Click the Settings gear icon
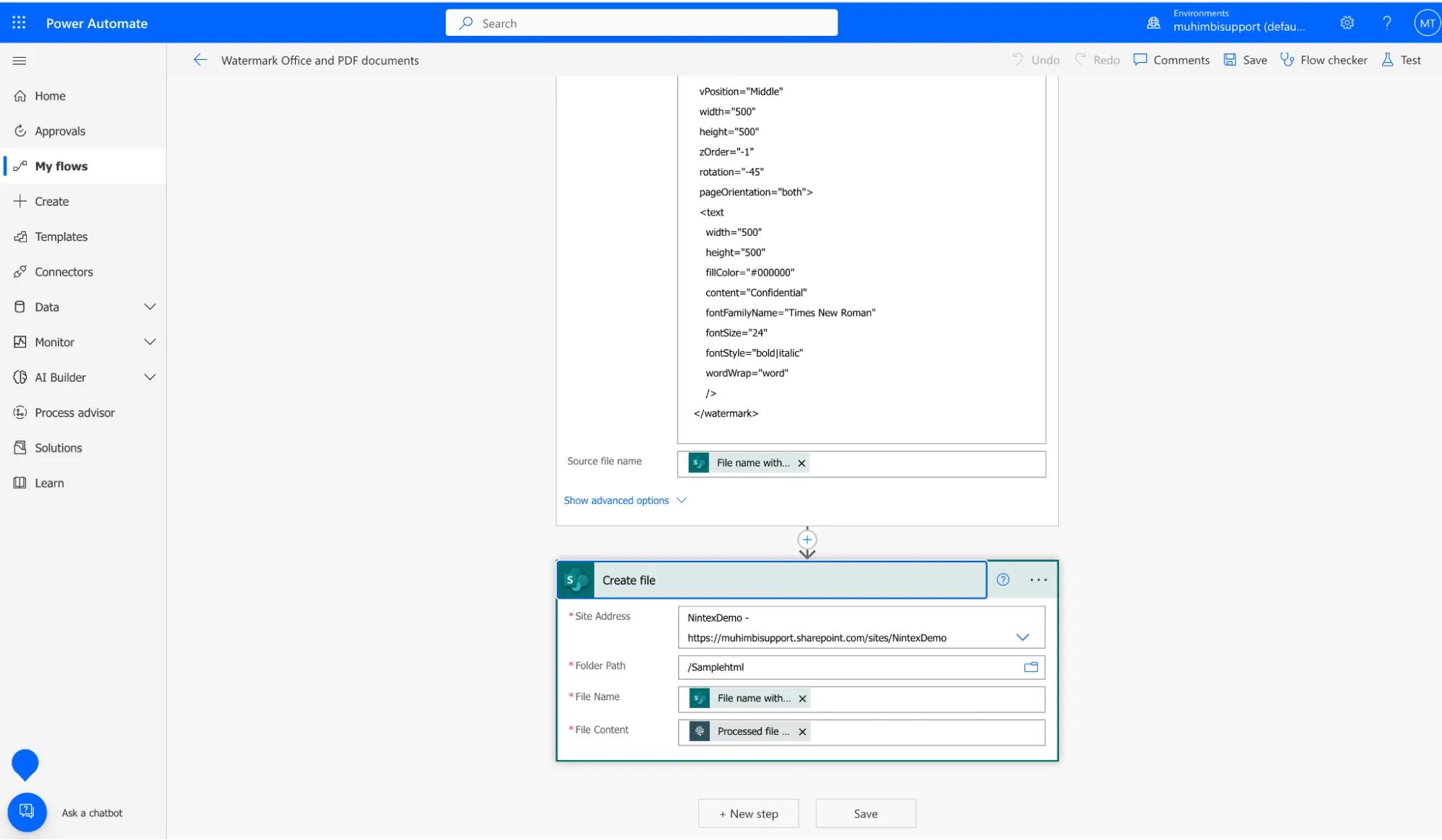Screen dimensions: 1442x840 (x=1346, y=22)
